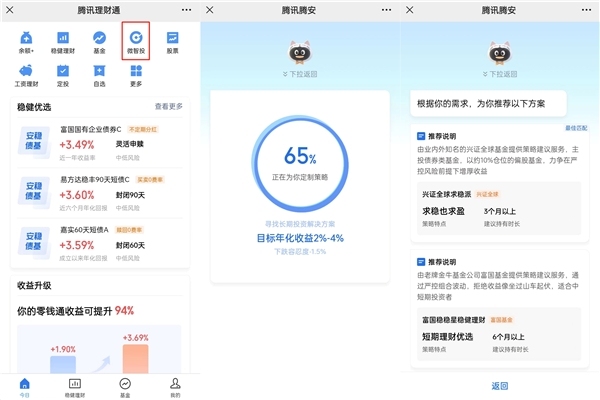600x400 pixels.
Task: Open the 兴证全球求稳派 strategy card
Action: point(499,208)
